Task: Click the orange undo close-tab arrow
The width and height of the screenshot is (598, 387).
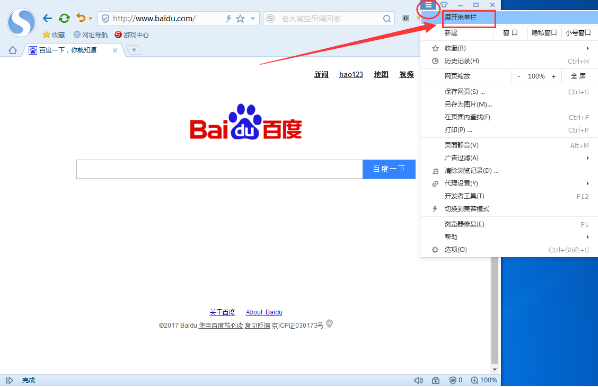Action: 80,18
